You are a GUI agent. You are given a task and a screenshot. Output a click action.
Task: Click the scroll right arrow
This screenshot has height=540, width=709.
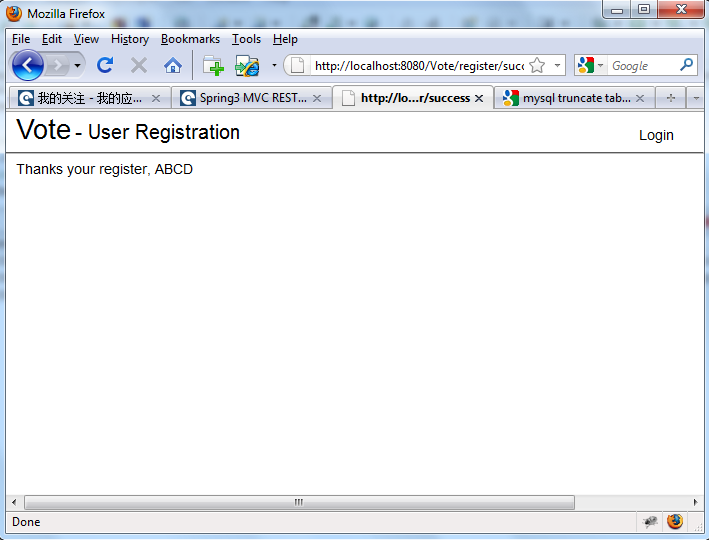[695, 502]
